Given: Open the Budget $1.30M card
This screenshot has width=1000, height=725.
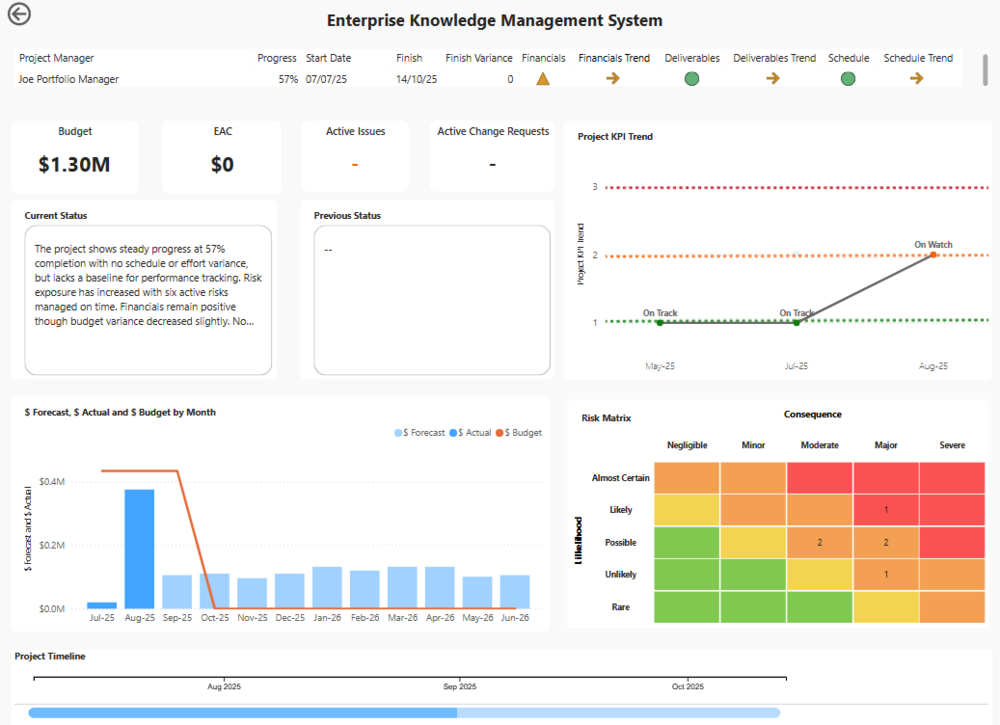Looking at the screenshot, I should (x=75, y=156).
